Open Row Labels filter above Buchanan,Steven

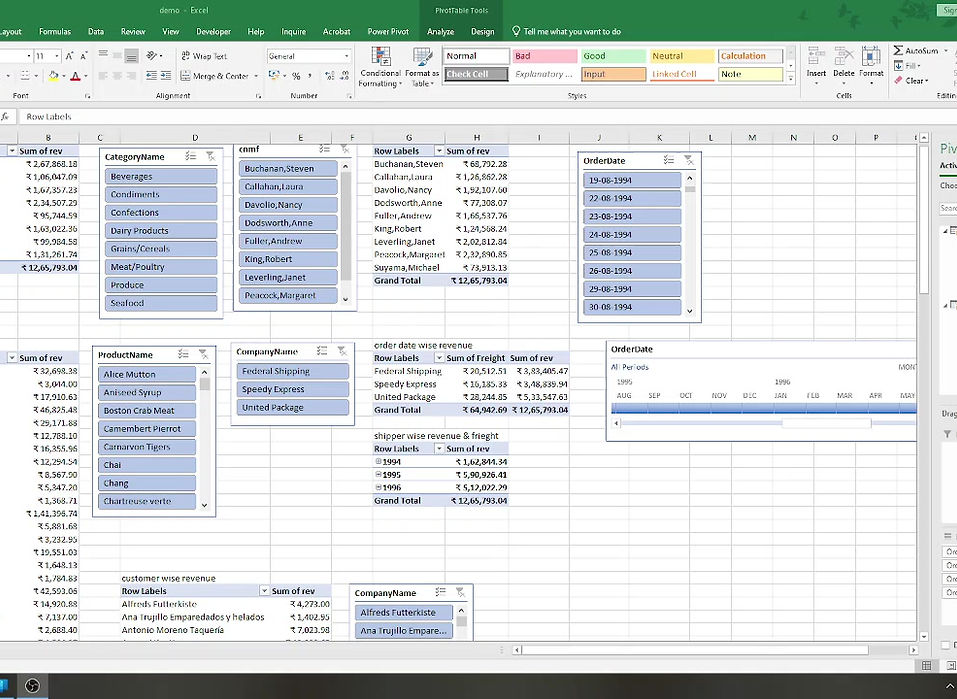tap(439, 151)
